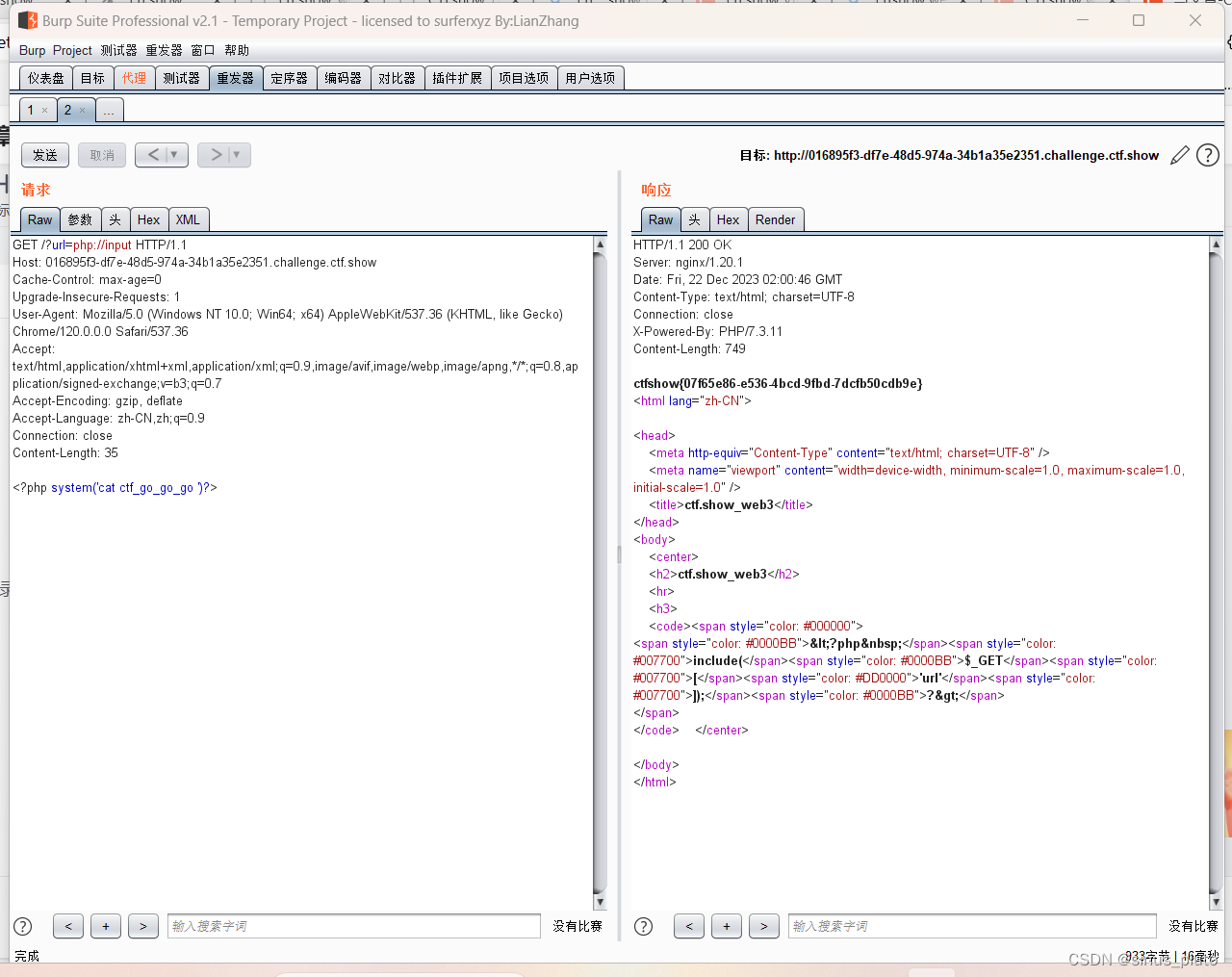
Task: Click the Content-Length: 35 header line
Action: (x=65, y=452)
